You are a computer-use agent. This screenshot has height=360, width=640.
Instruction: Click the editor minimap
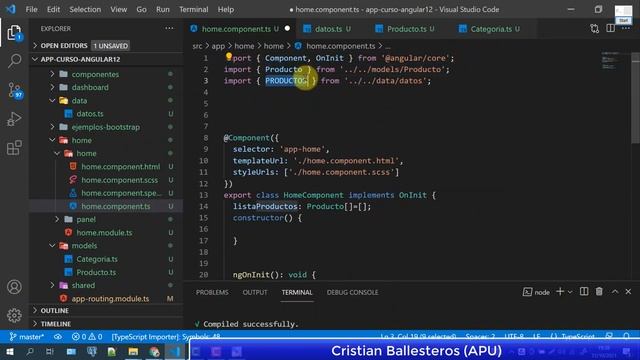[611, 61]
